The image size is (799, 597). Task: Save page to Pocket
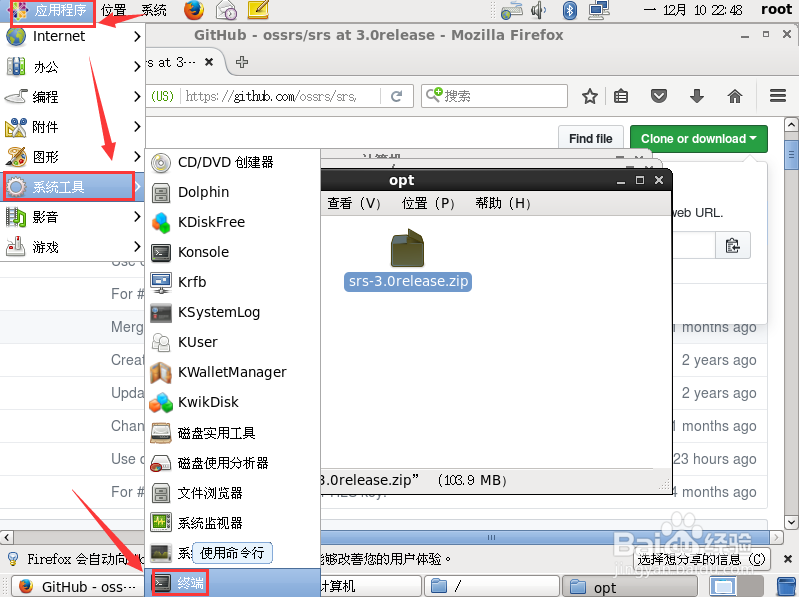click(659, 96)
